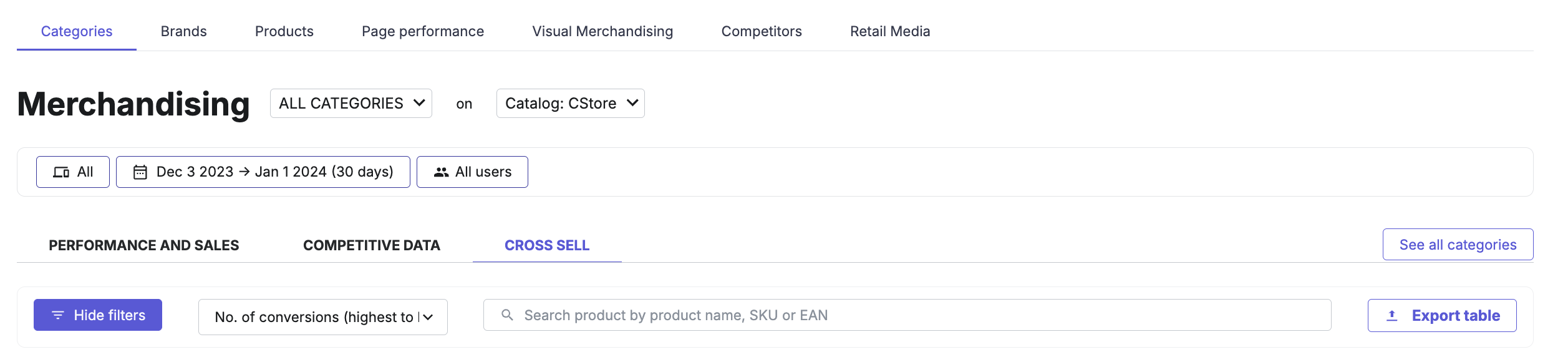Toggle the Hide filters button
This screenshot has height=357, width=1568.
click(98, 315)
